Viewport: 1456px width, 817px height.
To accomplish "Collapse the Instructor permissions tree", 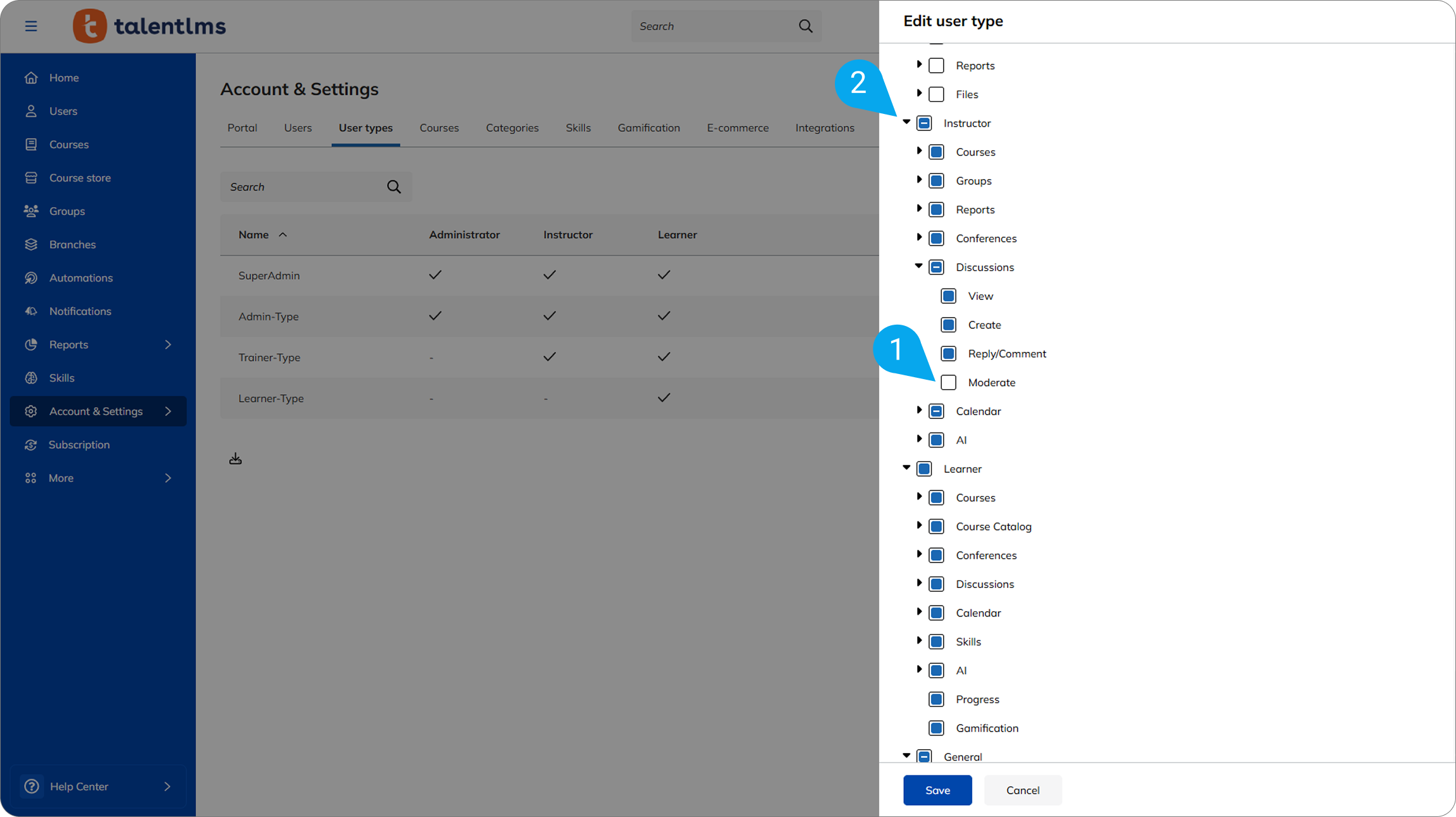I will (x=906, y=122).
